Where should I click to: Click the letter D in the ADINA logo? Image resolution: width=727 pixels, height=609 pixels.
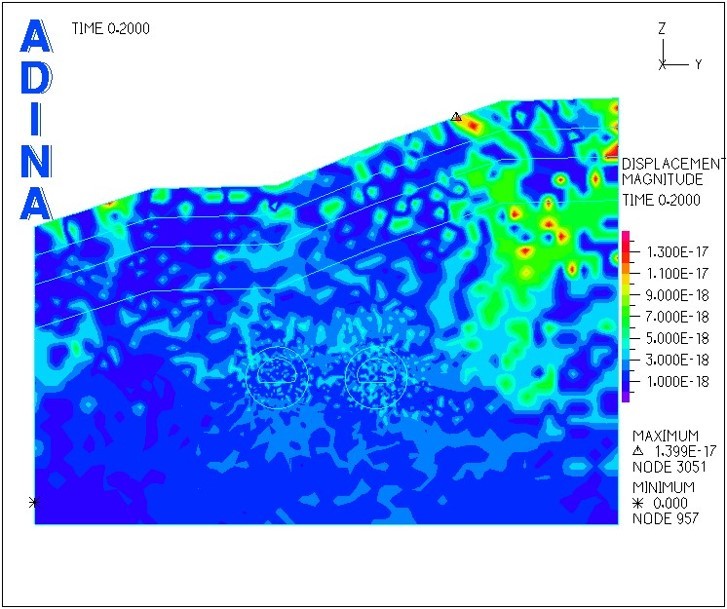point(34,82)
